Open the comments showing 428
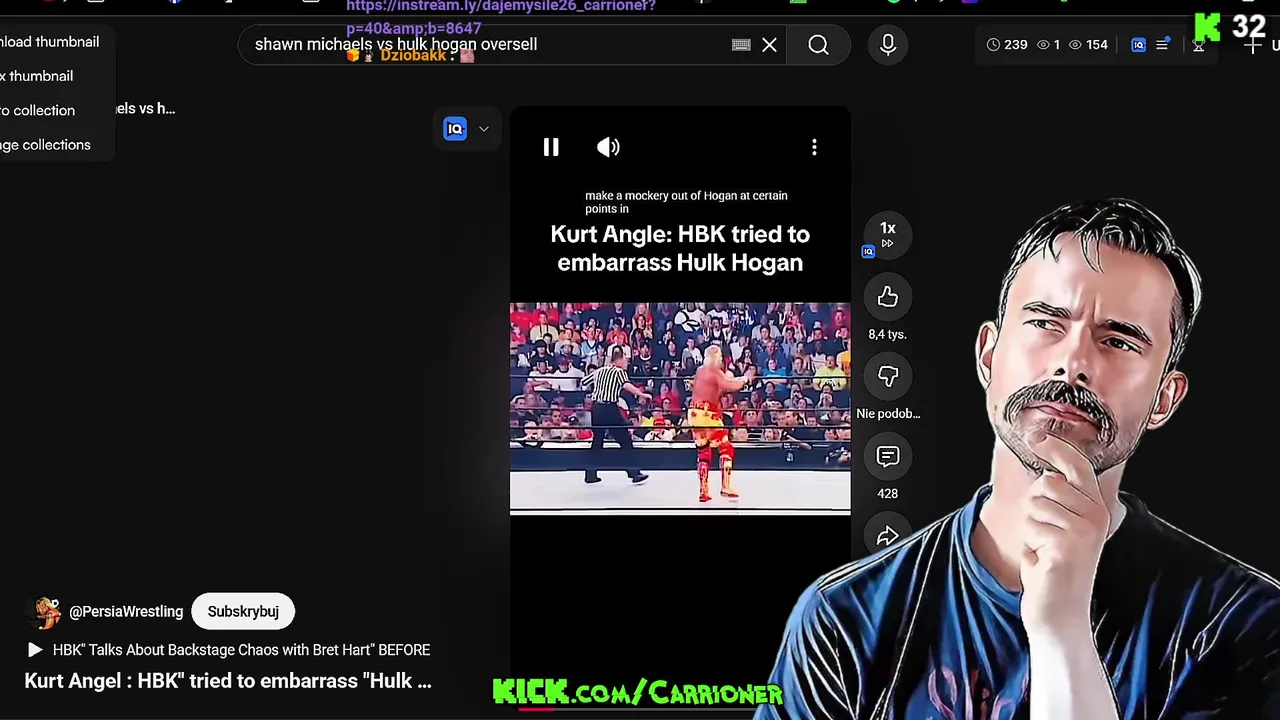Viewport: 1280px width, 720px height. point(888,456)
